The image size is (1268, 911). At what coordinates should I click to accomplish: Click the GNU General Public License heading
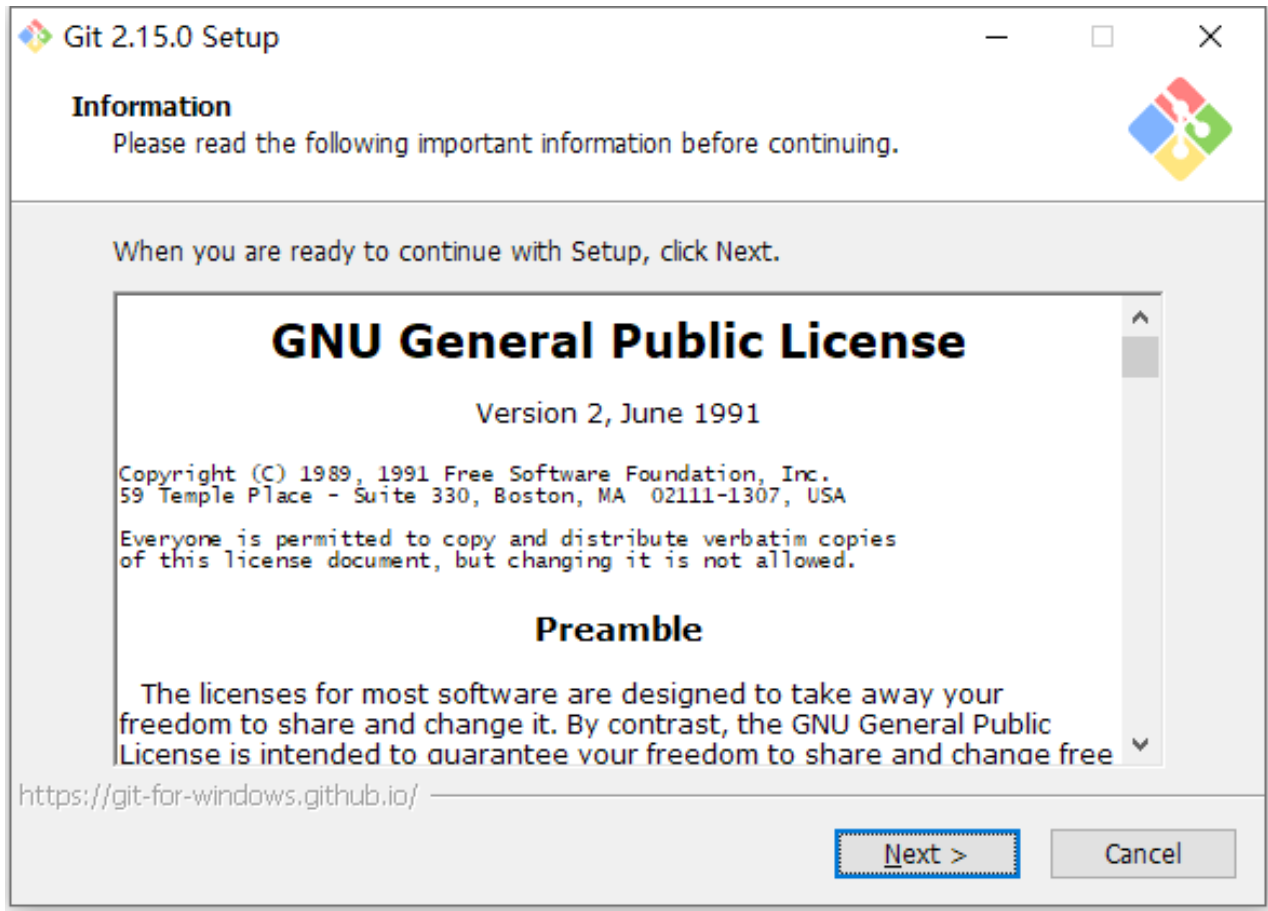618,342
